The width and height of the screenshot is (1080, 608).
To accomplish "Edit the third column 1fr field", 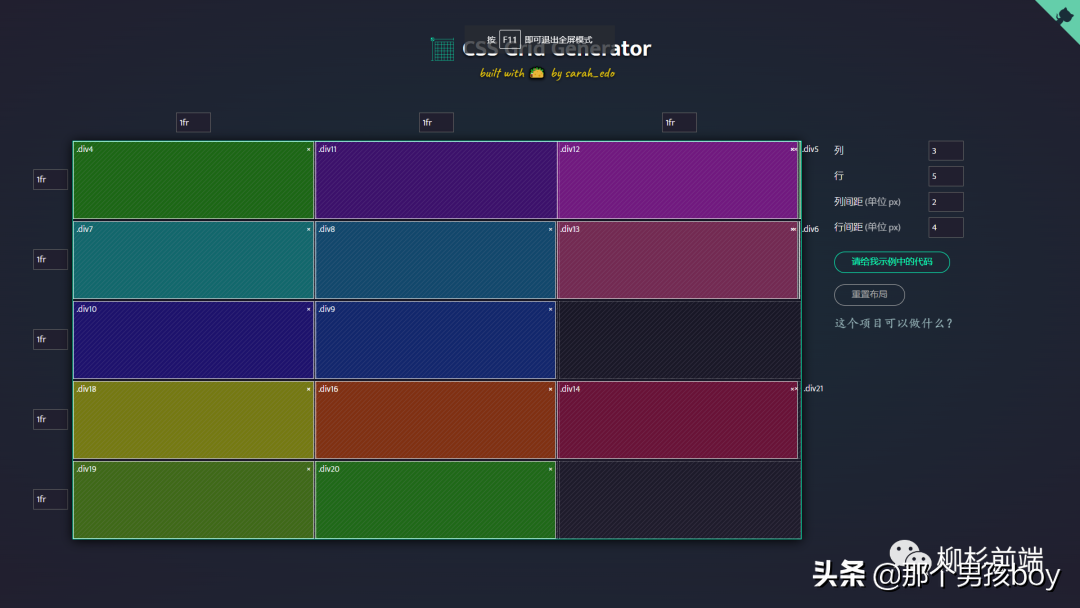I will click(679, 123).
